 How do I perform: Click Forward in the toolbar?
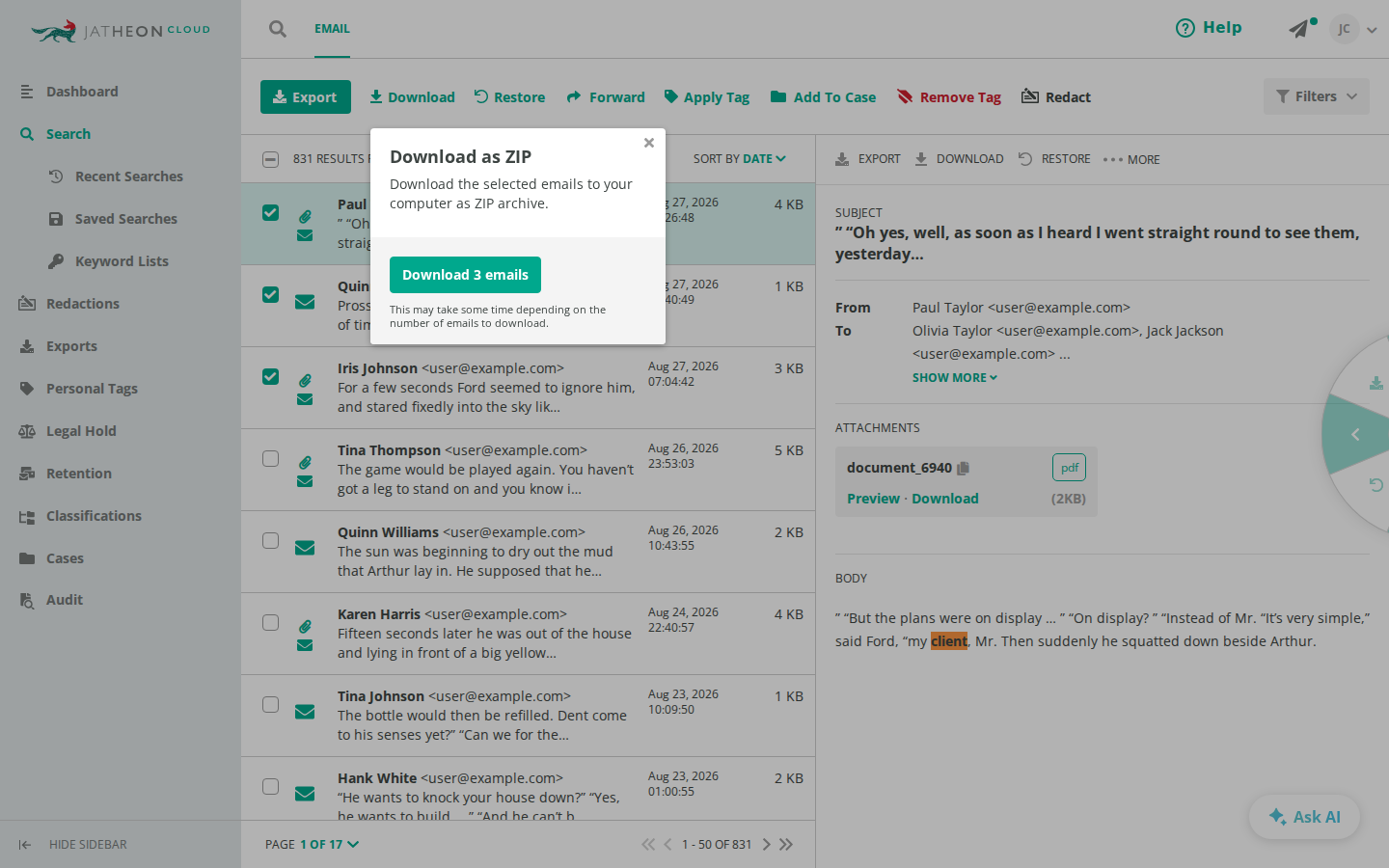coord(606,97)
